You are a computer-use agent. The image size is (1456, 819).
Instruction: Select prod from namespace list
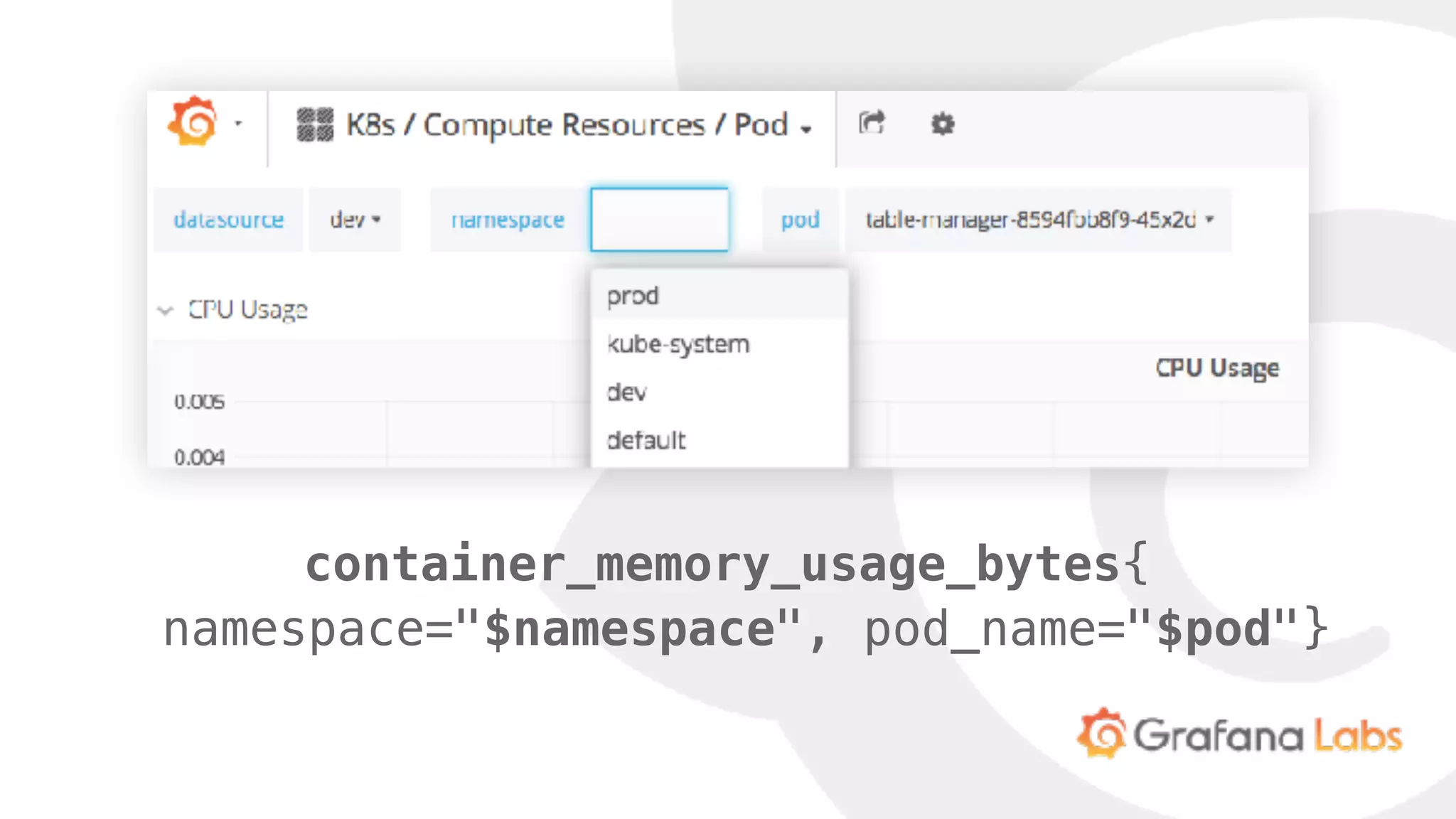(719, 296)
